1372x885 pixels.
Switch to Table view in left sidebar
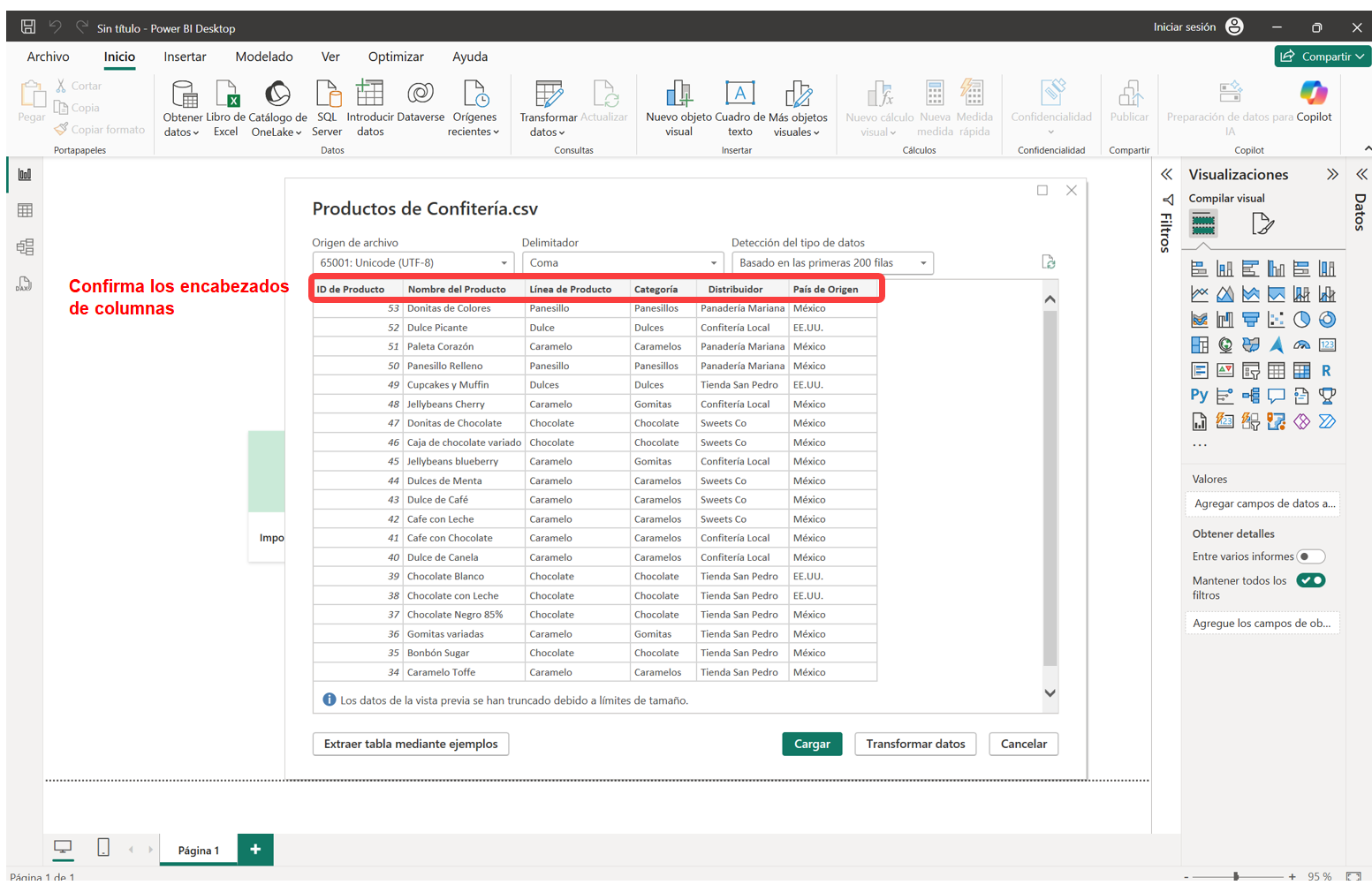click(25, 210)
